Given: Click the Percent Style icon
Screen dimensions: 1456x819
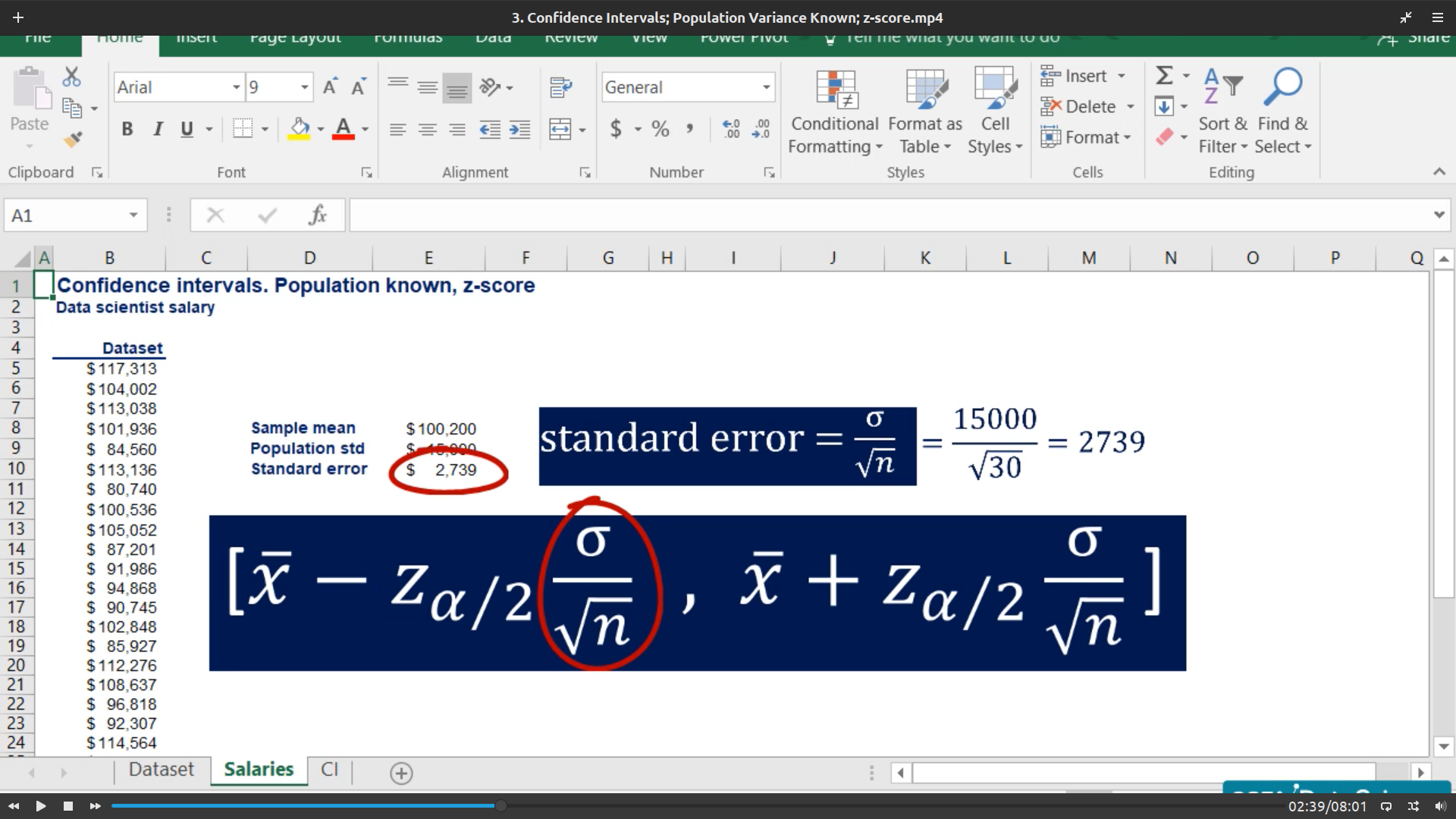Looking at the screenshot, I should coord(661,129).
